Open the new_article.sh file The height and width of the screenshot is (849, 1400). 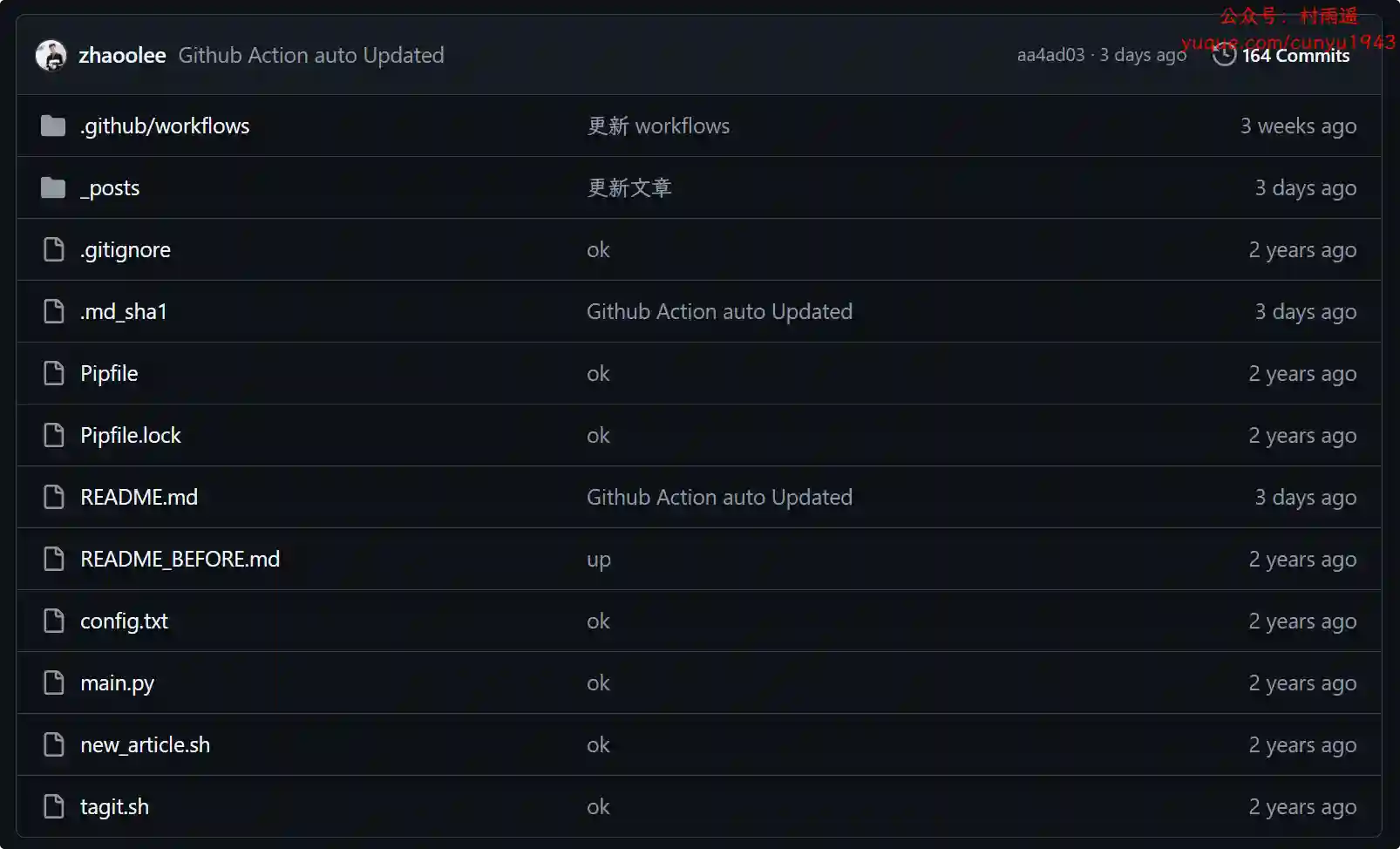click(x=145, y=744)
